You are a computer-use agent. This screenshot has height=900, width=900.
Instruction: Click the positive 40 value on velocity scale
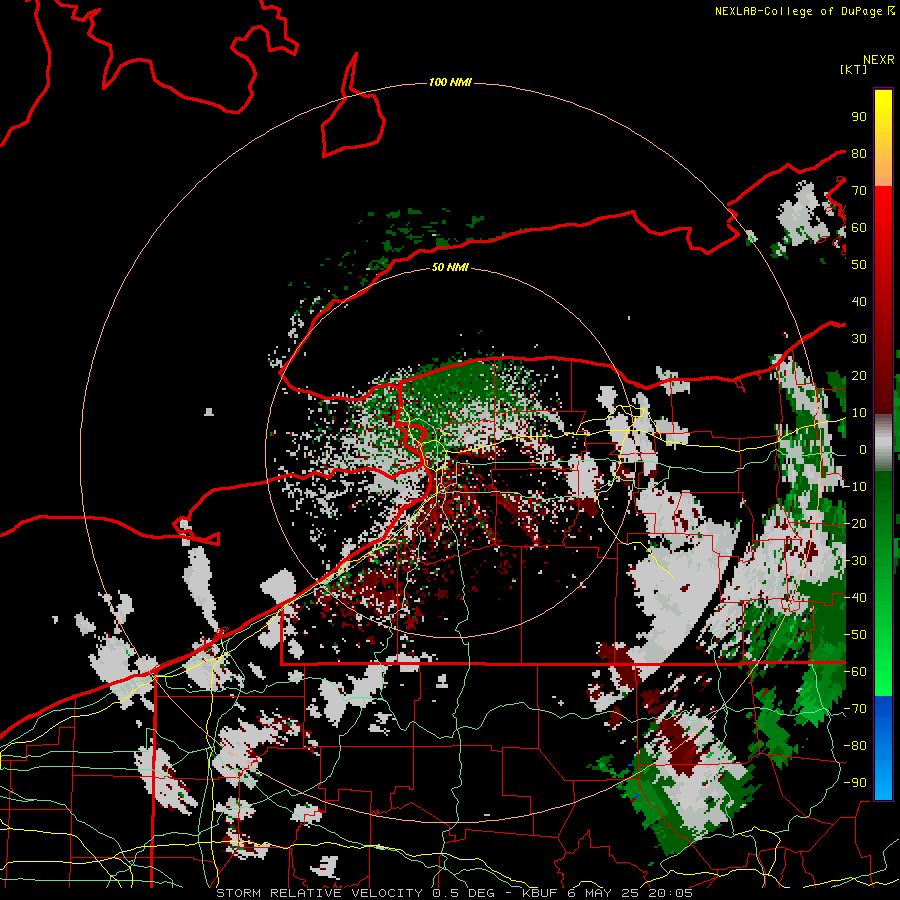859,302
